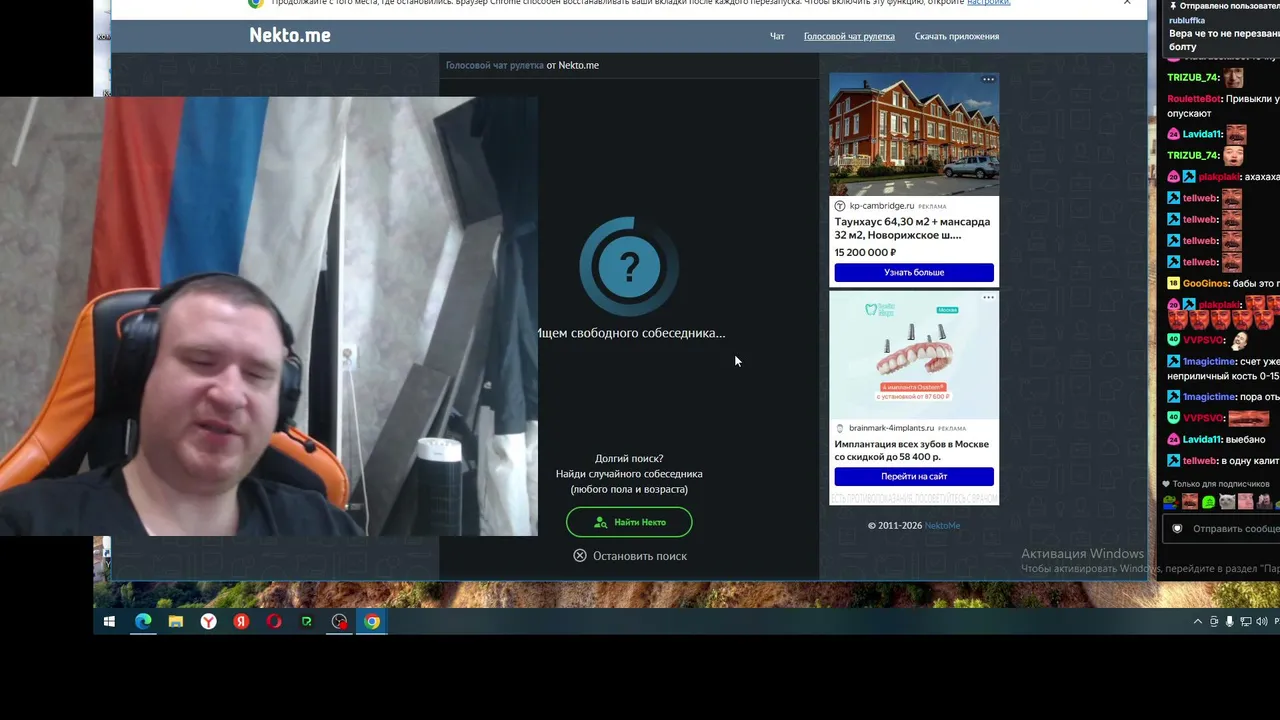
Task: Click the настройки link in Chrome infobar
Action: (x=988, y=3)
